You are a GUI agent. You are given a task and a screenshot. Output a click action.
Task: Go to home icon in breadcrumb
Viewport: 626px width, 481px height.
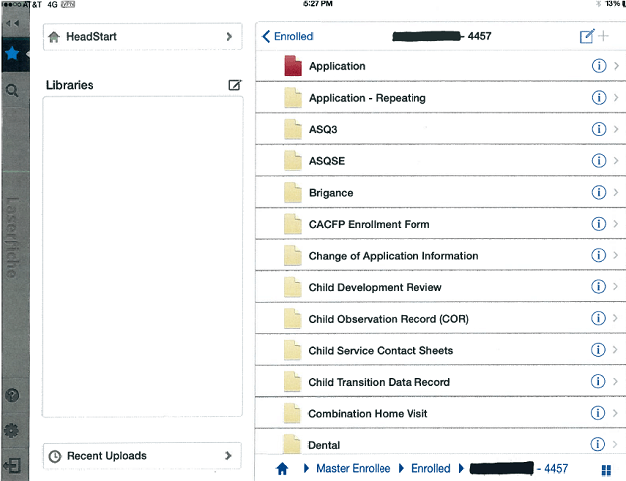point(282,468)
